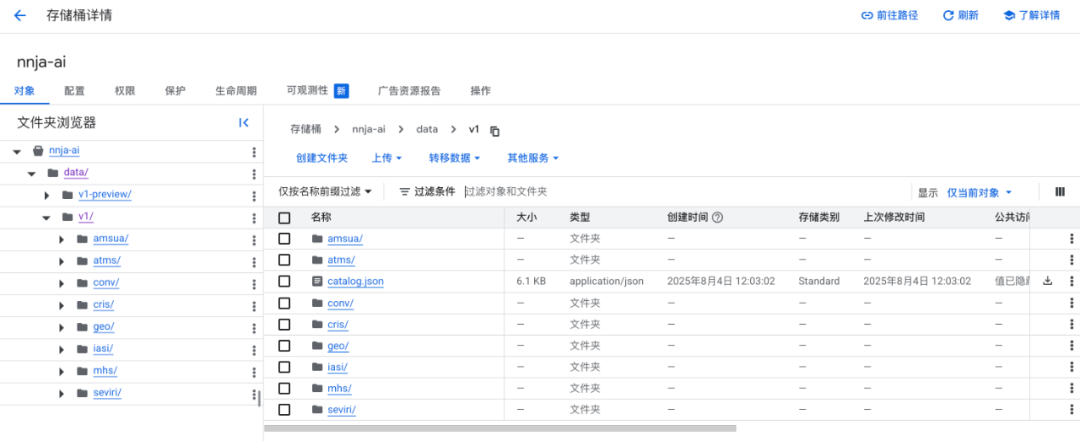Tick the checkbox for catalog.json
Screen dimensions: 1080x441
click(285, 281)
